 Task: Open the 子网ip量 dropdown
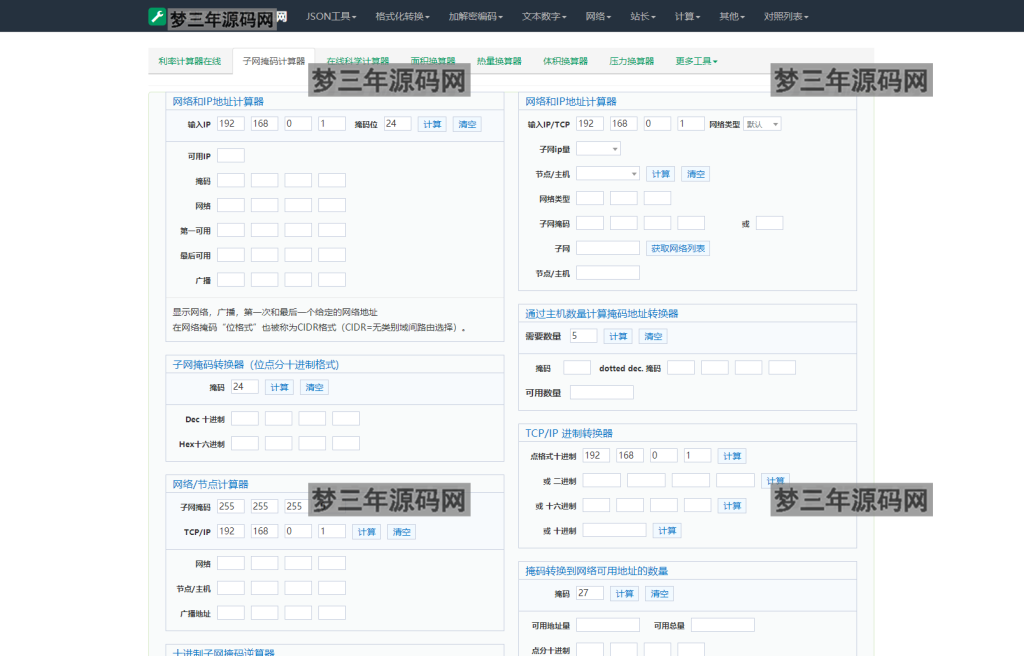click(598, 149)
